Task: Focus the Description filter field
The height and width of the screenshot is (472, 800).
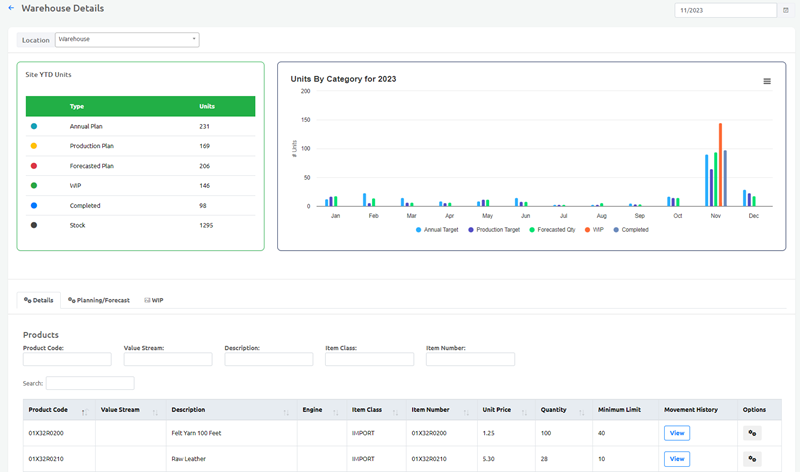Action: (269, 359)
